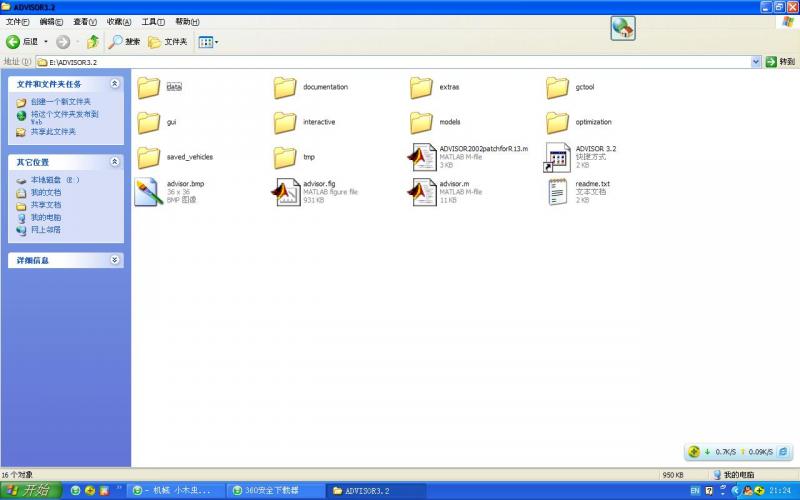This screenshot has height=500, width=800.
Task: Collapse the 其它位置 panel
Action: click(115, 162)
